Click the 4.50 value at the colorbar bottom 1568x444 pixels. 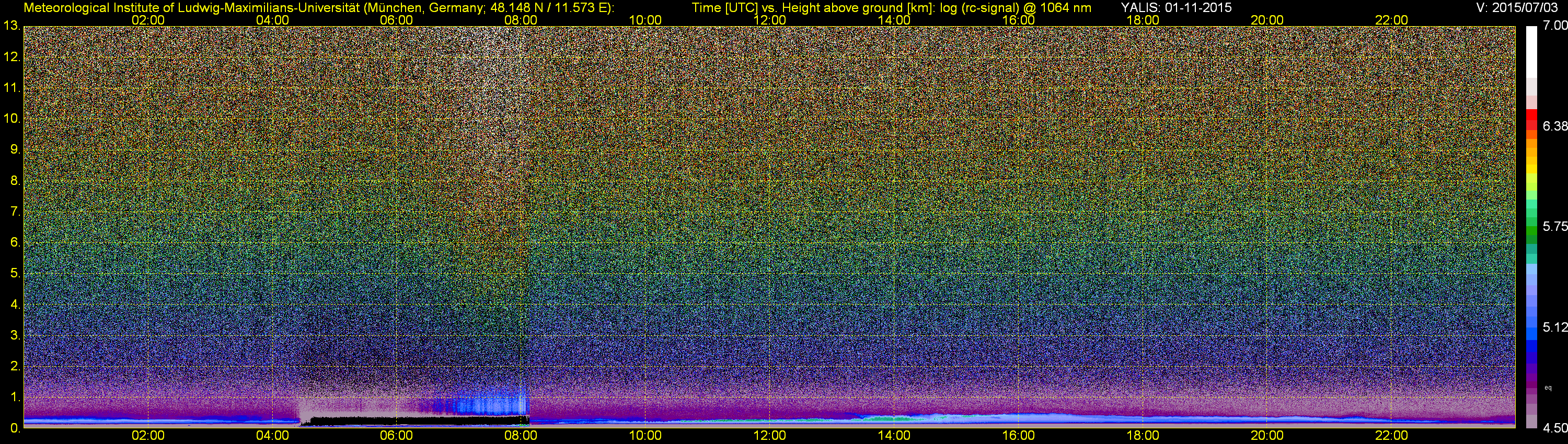coord(1554,428)
